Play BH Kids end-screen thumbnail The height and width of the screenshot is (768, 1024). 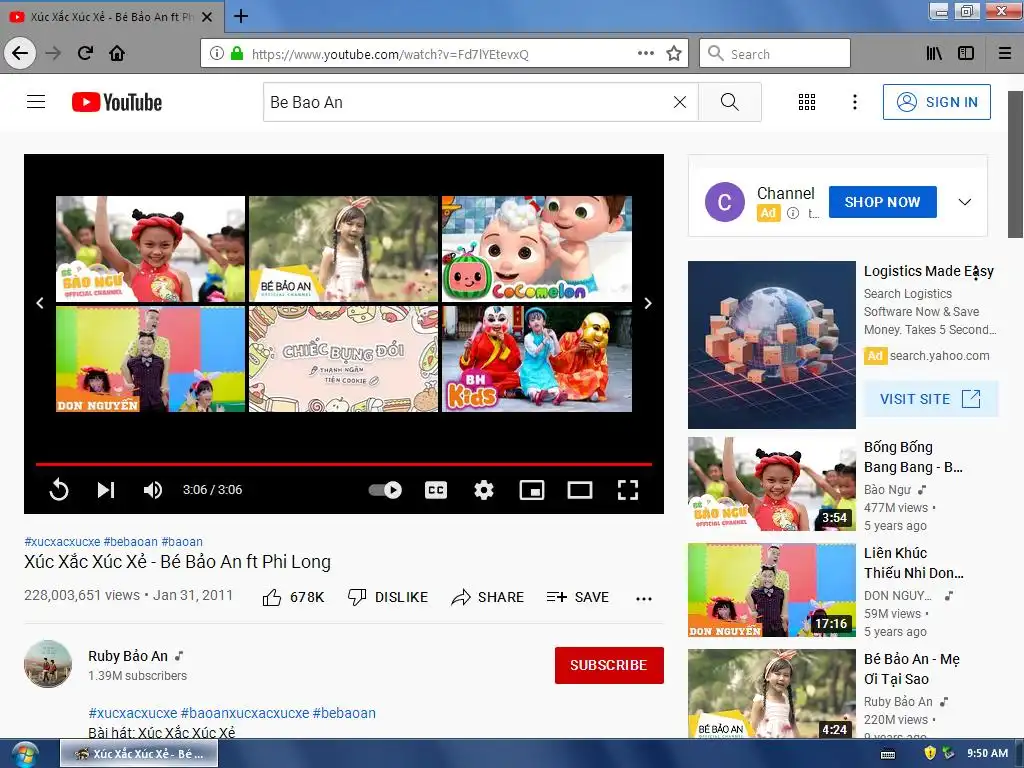[537, 359]
